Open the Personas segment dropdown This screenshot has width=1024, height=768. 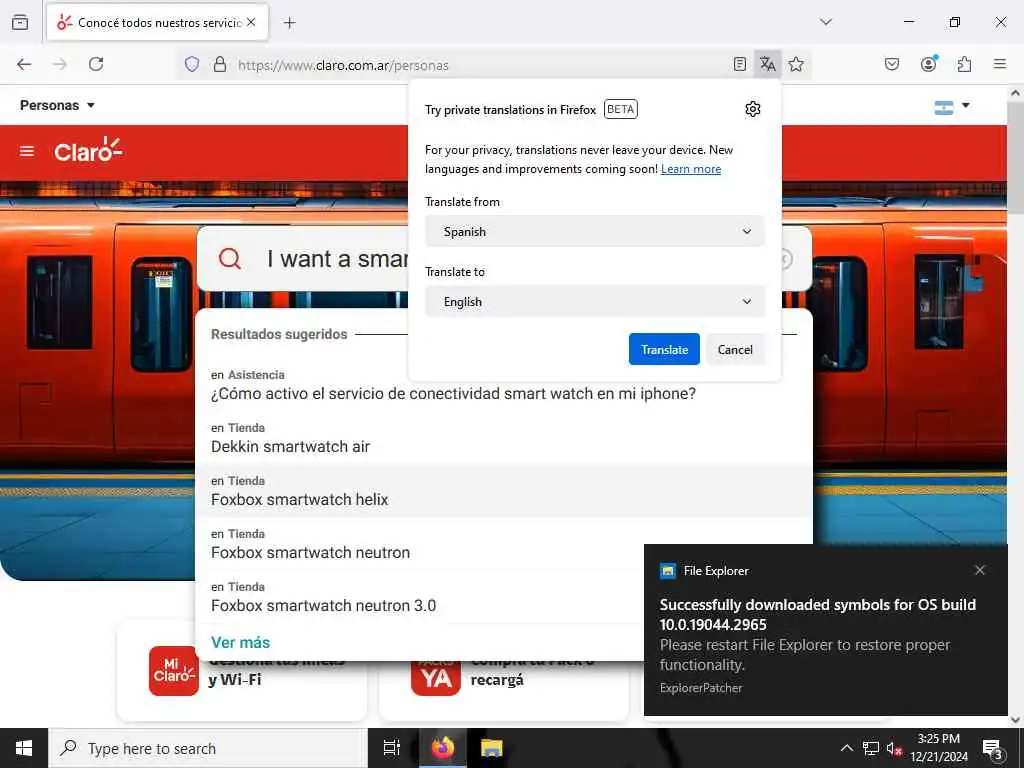pyautogui.click(x=57, y=105)
